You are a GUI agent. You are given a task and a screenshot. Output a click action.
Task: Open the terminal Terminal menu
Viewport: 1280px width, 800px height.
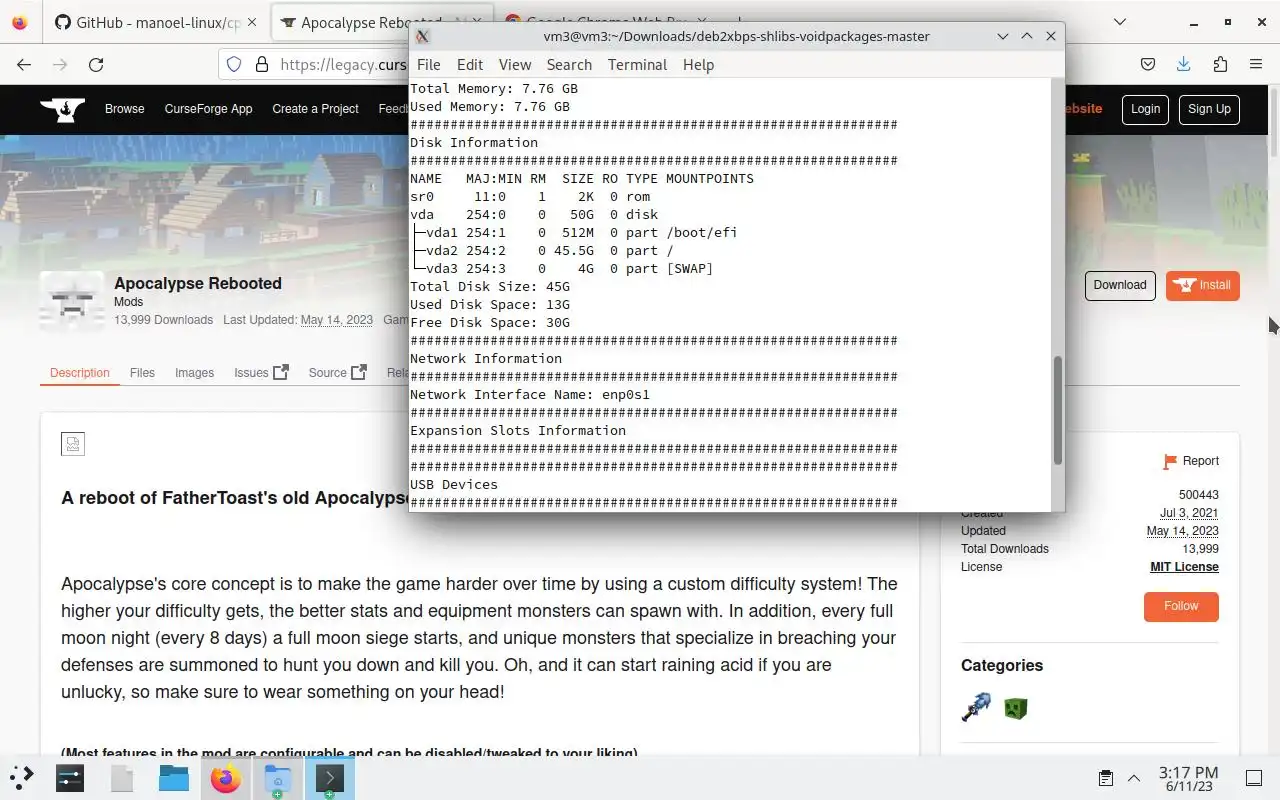[637, 64]
